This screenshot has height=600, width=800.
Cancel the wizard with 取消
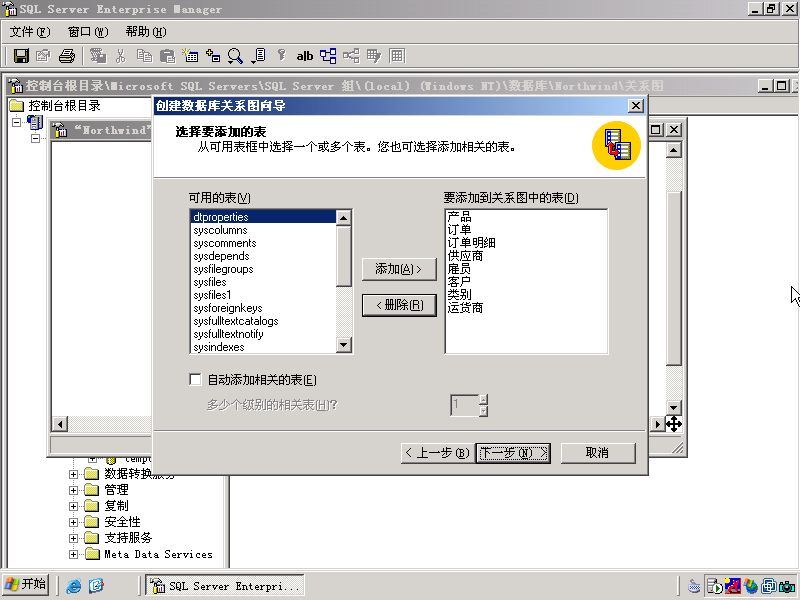point(598,453)
